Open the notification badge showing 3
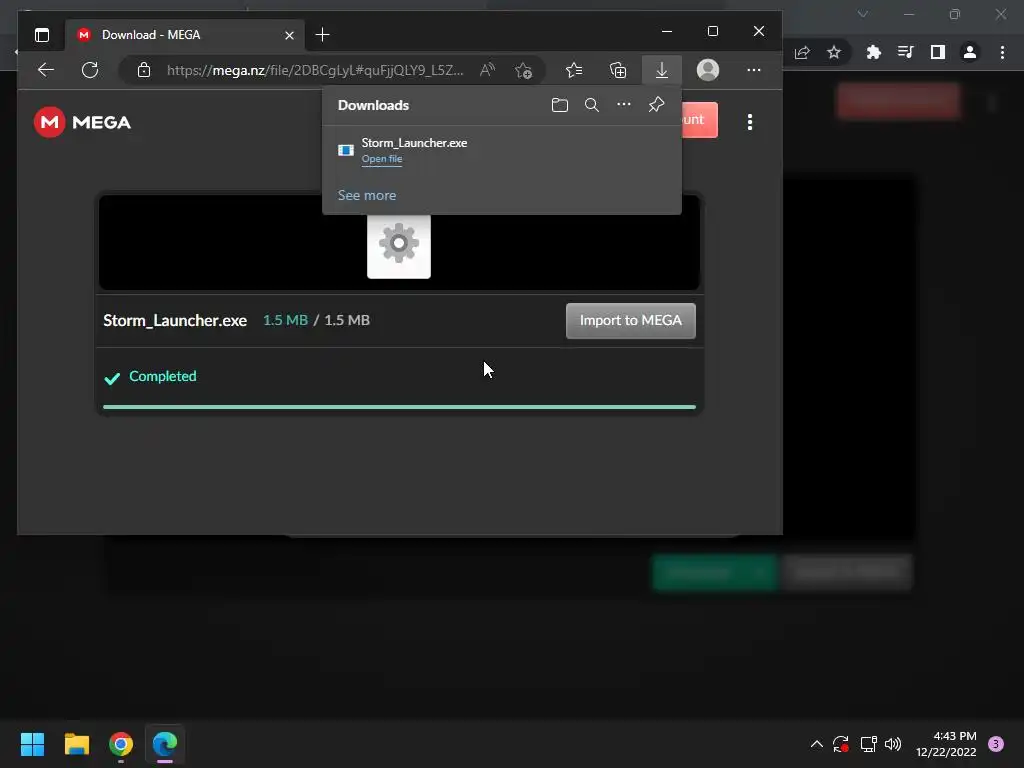The width and height of the screenshot is (1024, 768). click(x=996, y=744)
